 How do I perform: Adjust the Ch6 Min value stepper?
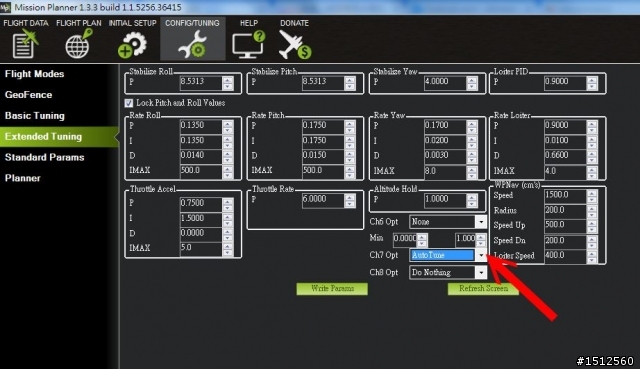(x=422, y=240)
